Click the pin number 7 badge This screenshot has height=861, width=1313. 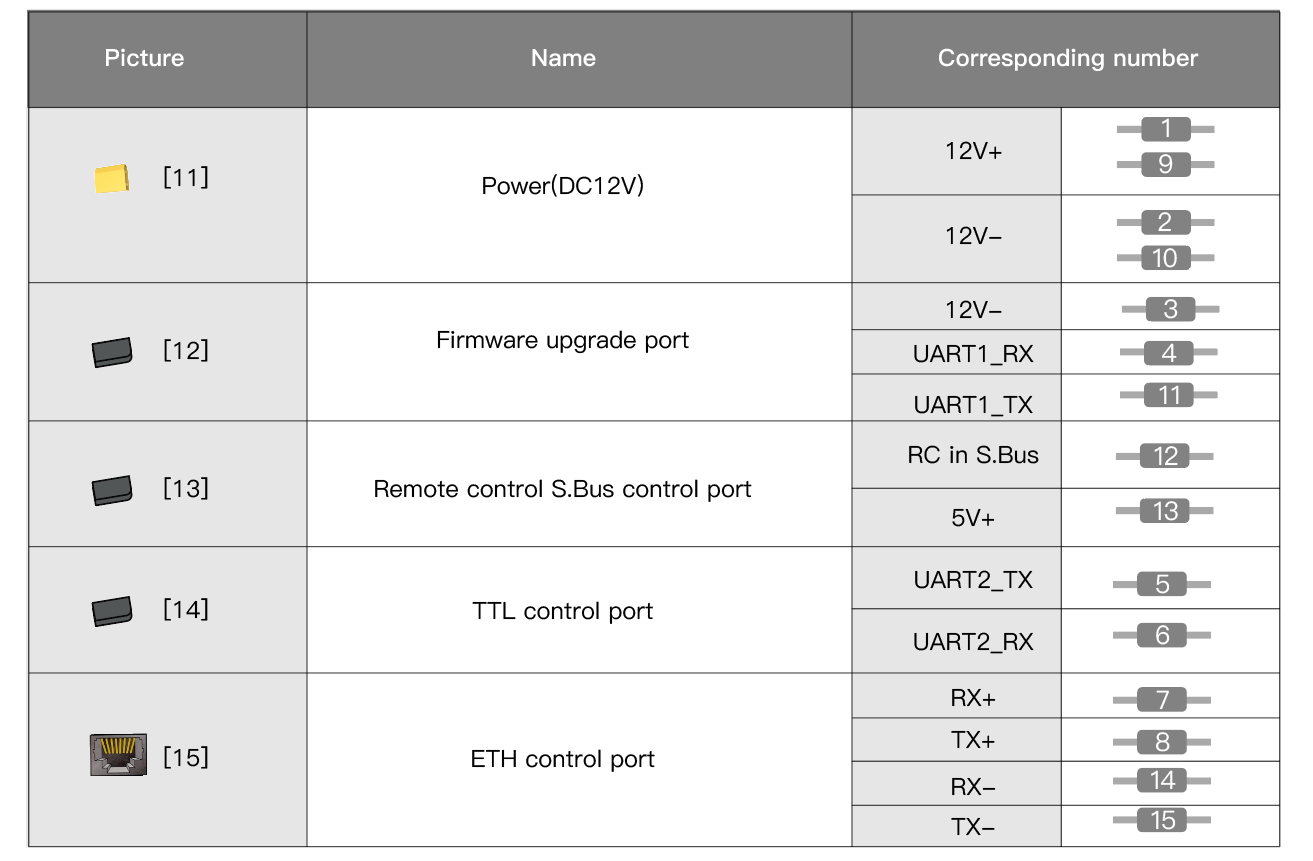click(1162, 699)
